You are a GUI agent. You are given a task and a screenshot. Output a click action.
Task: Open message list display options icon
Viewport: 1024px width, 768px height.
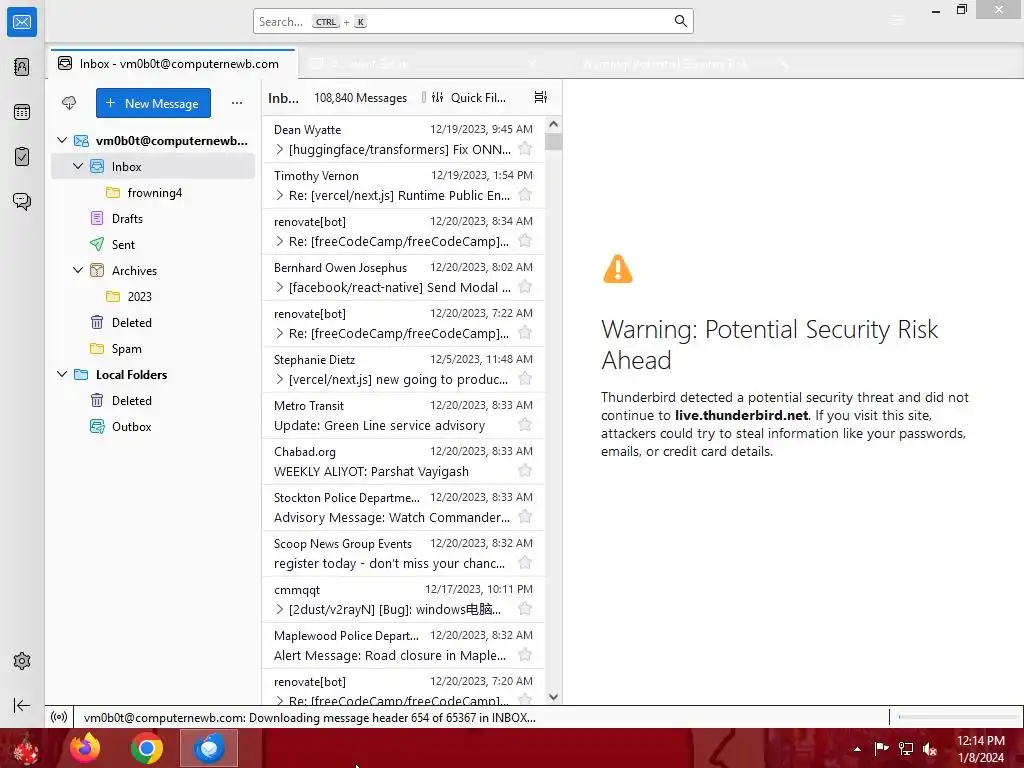point(541,97)
